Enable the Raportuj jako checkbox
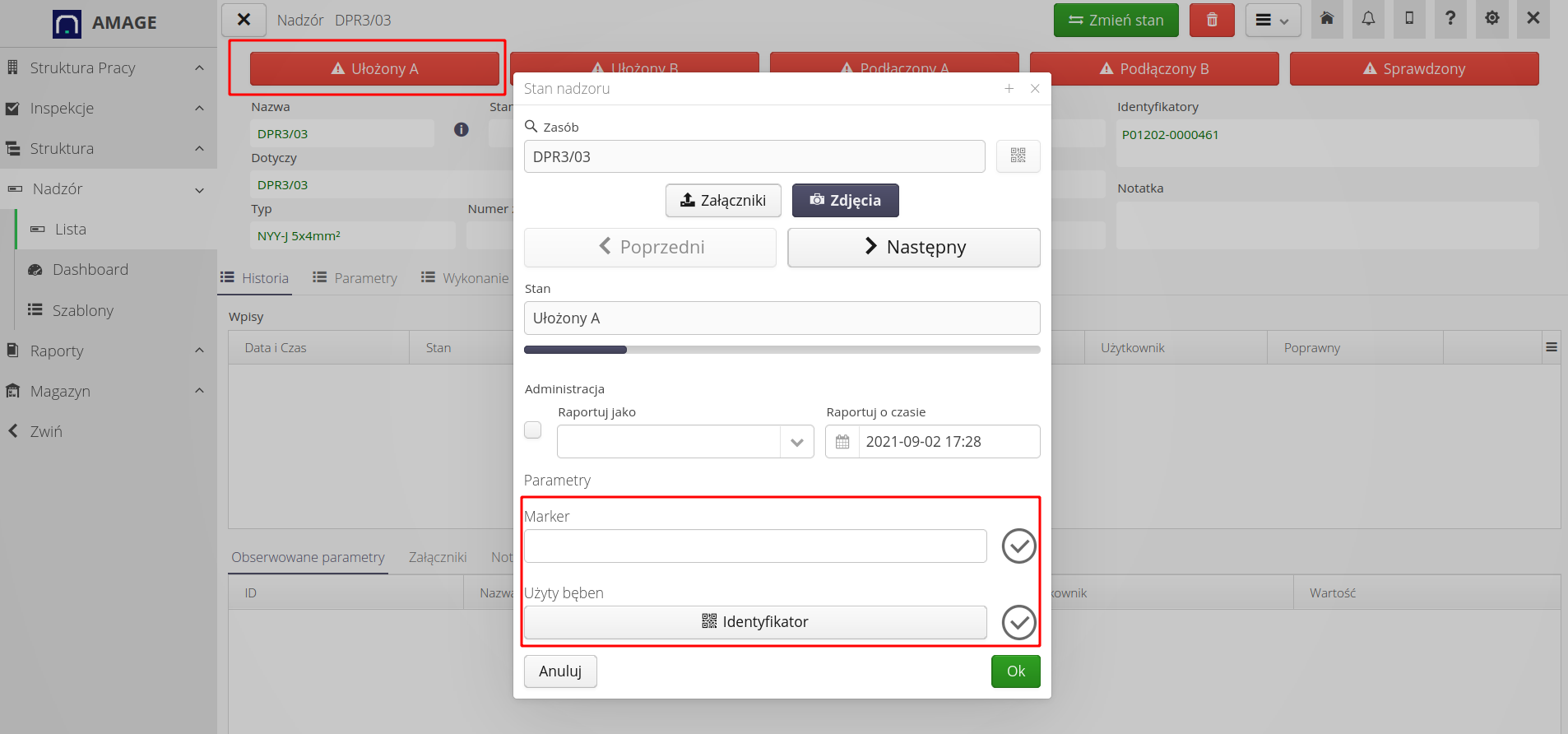Screen dimensions: 1568x734 pos(533,430)
